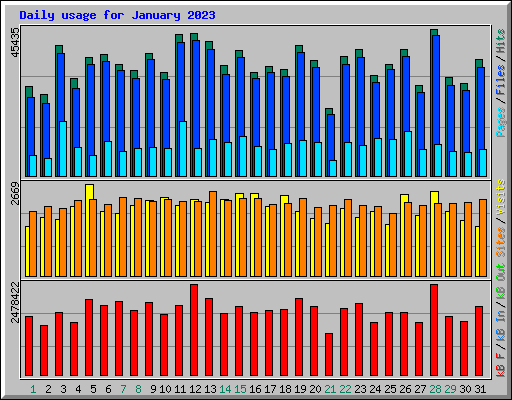
Task: Click day label 31 on the x-axis
Action: [x=480, y=389]
